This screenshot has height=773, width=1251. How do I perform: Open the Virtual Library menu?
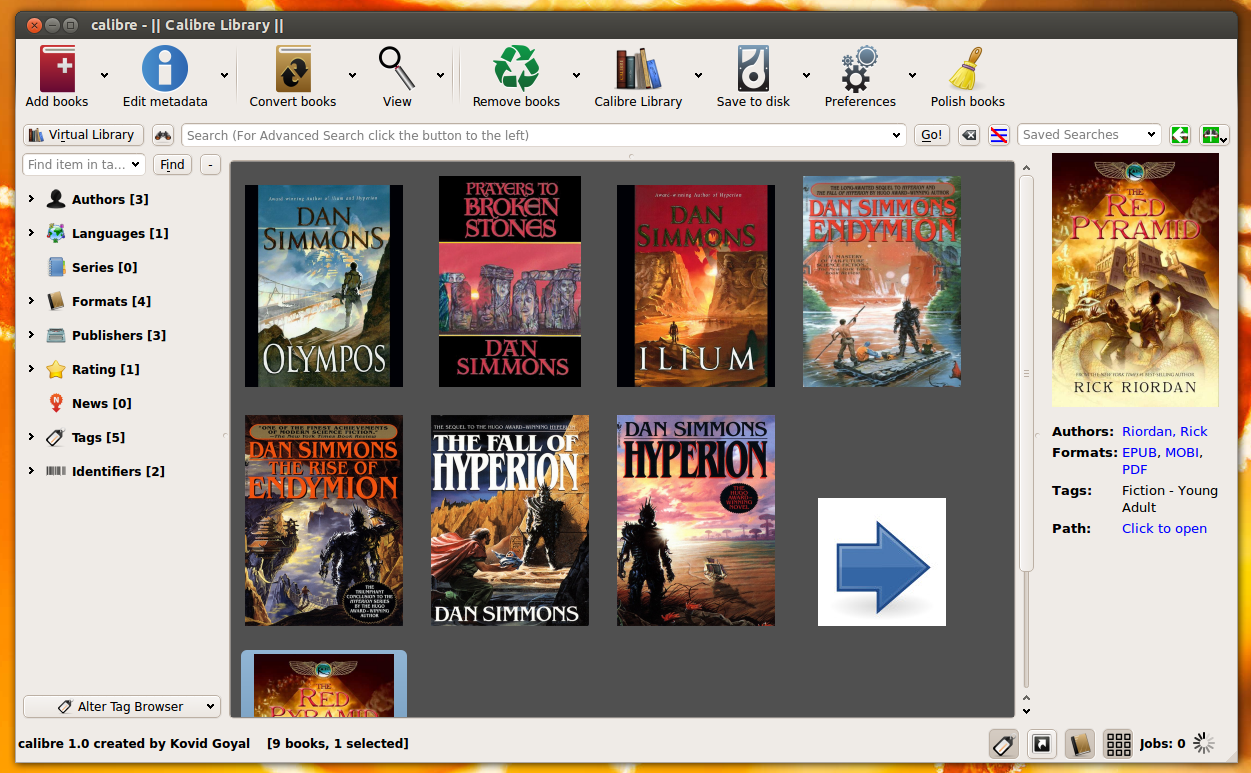(x=84, y=135)
